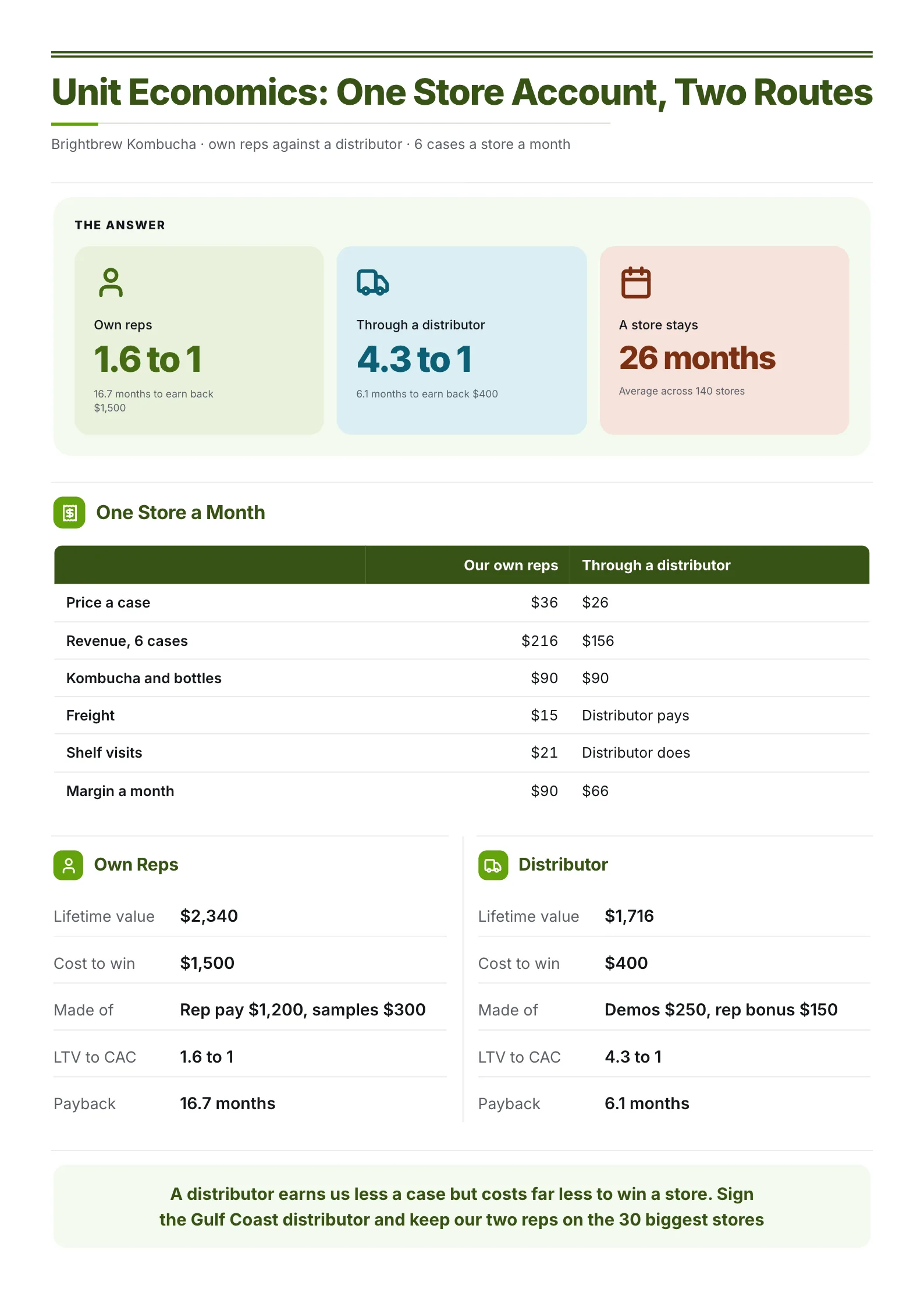Viewport: 924px width, 1307px height.
Task: Click the $1,500 cost to win value
Action: pos(207,963)
